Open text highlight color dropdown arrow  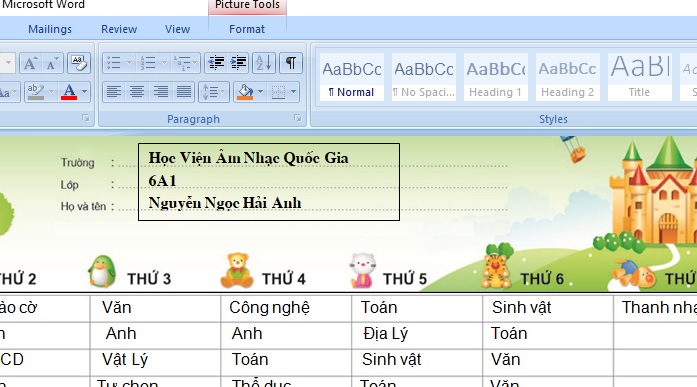click(x=52, y=92)
